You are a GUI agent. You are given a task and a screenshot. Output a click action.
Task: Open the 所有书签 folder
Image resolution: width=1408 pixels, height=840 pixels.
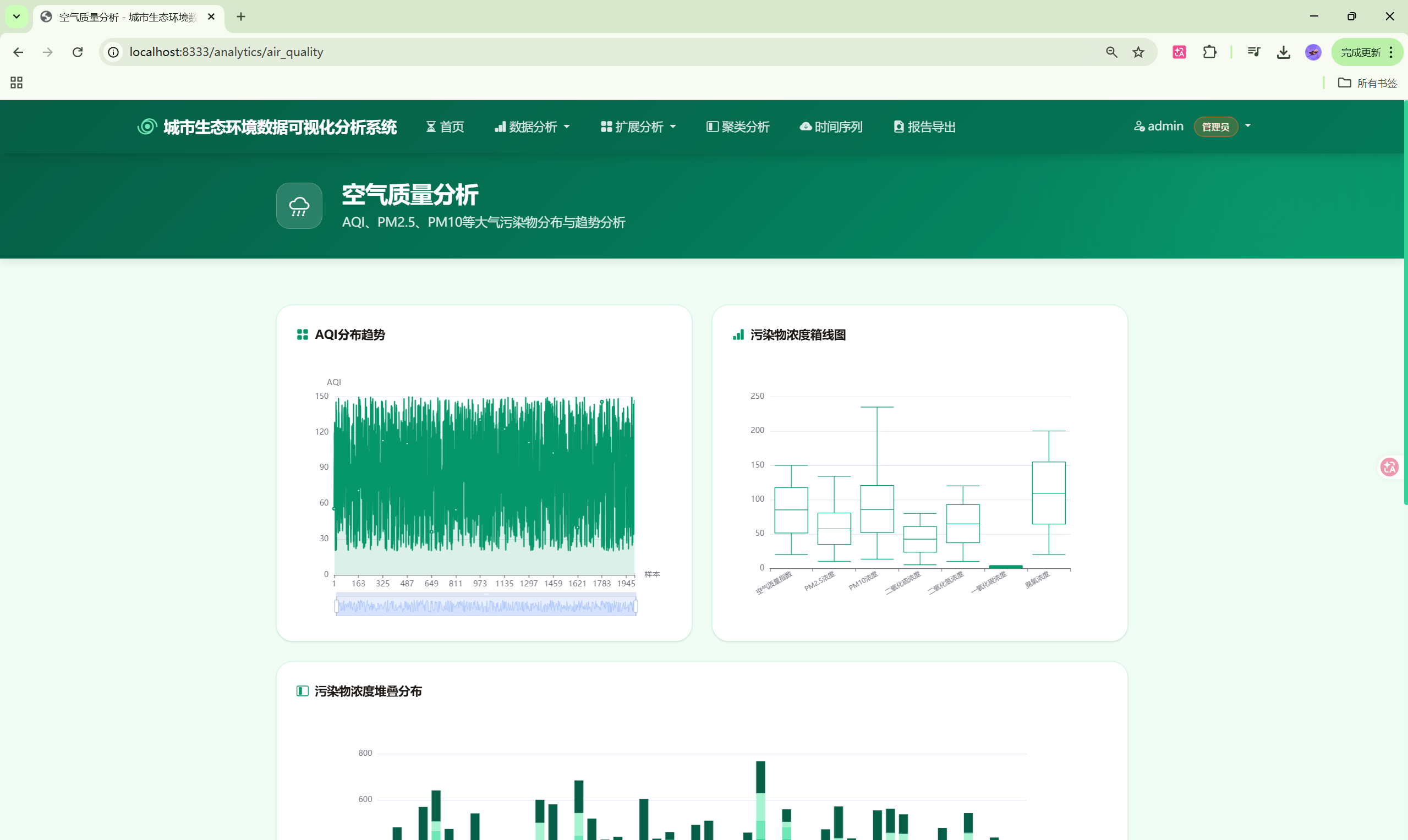coord(1367,83)
